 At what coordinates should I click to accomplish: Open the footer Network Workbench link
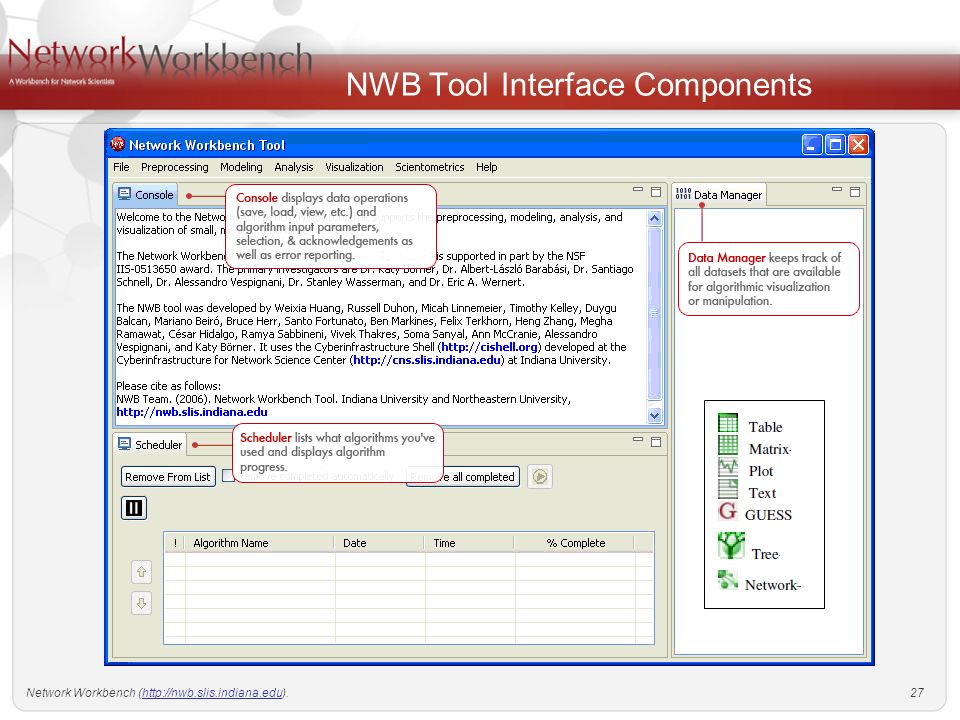tap(212, 692)
